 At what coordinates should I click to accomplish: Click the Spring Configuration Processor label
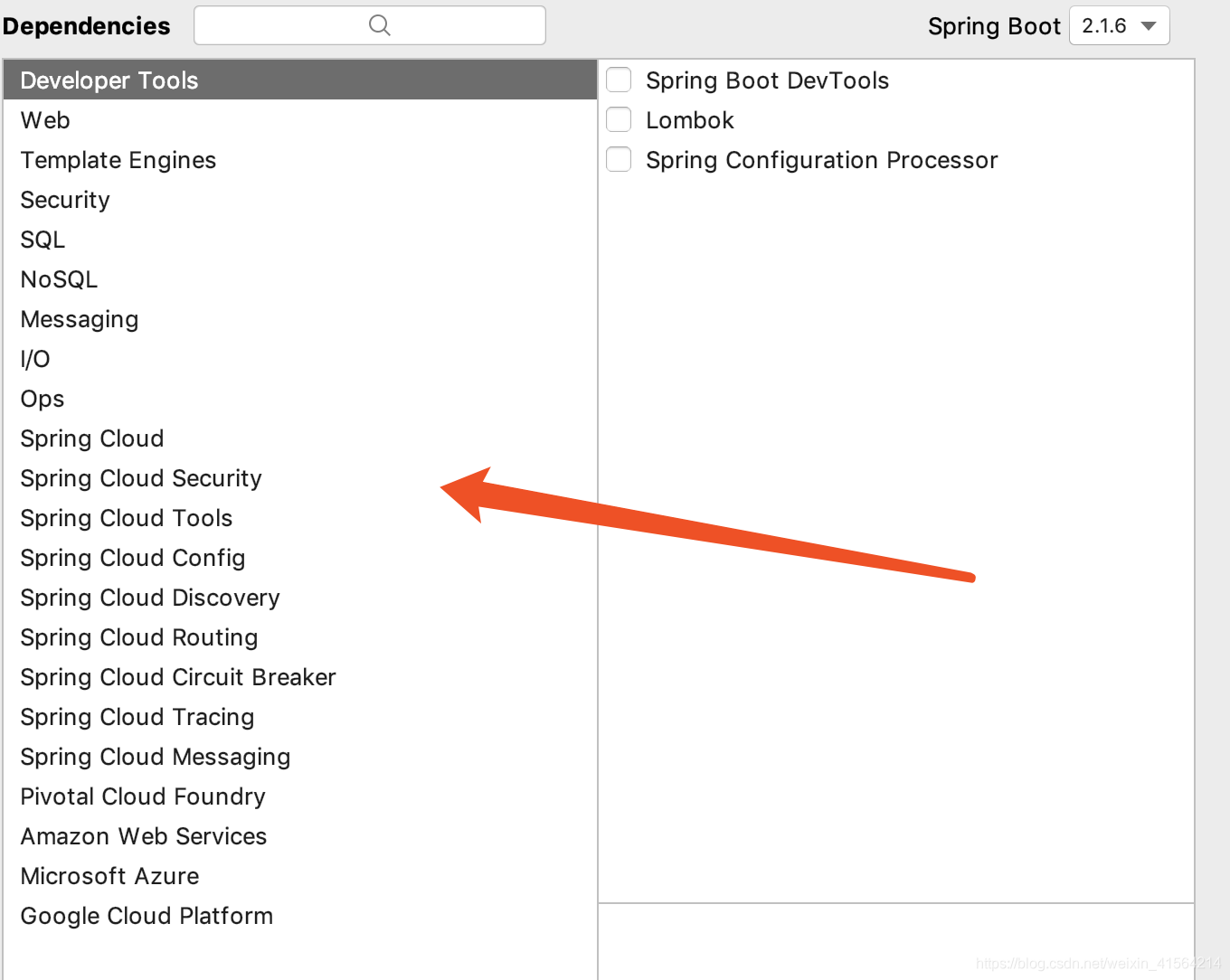[821, 160]
